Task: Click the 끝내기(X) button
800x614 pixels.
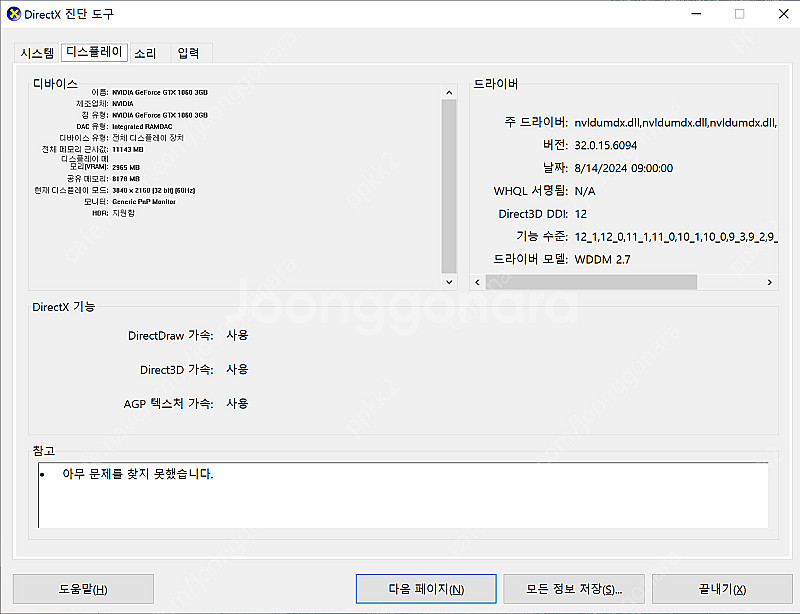Action: pos(722,589)
